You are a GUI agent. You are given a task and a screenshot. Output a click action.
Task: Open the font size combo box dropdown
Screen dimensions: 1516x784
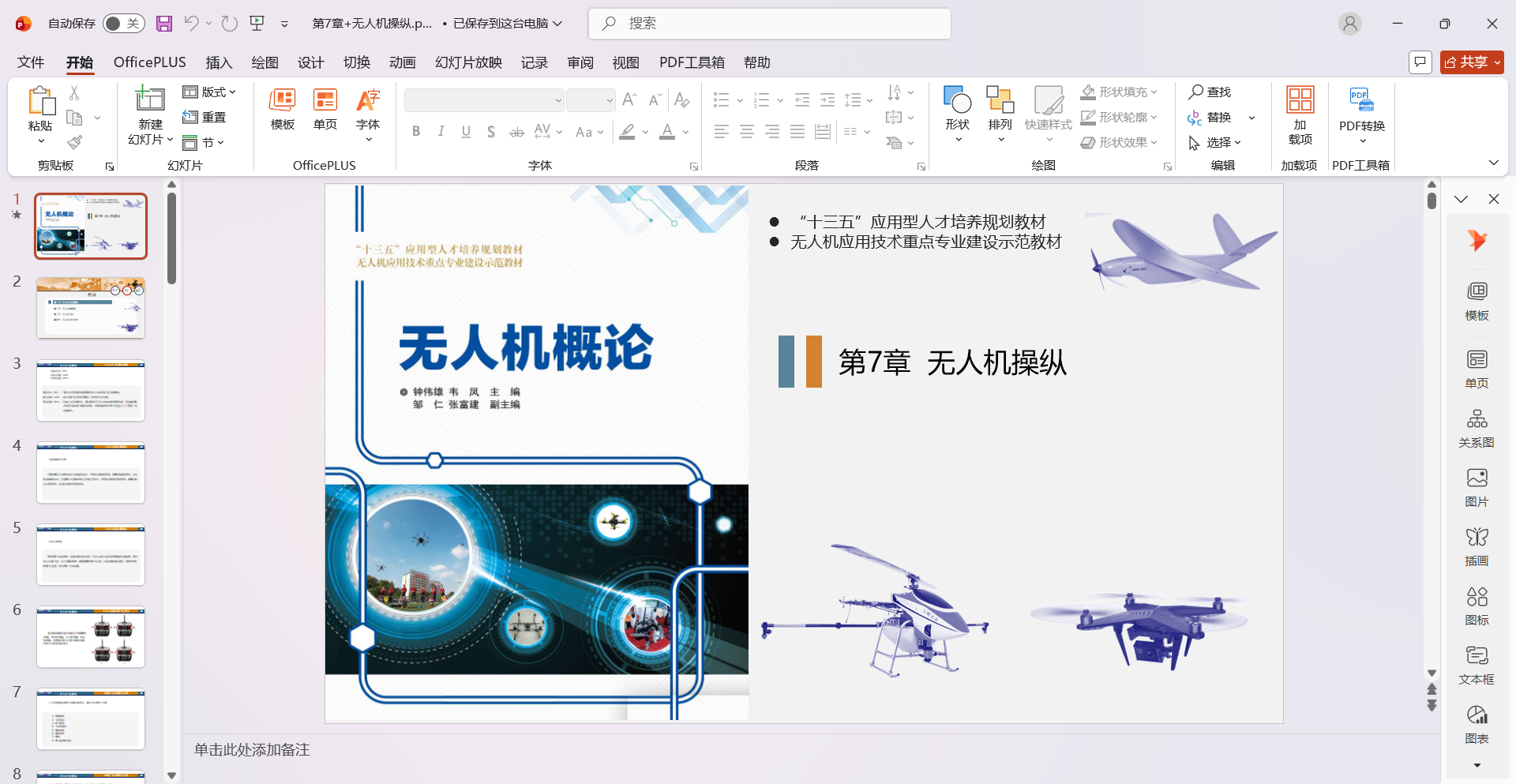[x=610, y=100]
